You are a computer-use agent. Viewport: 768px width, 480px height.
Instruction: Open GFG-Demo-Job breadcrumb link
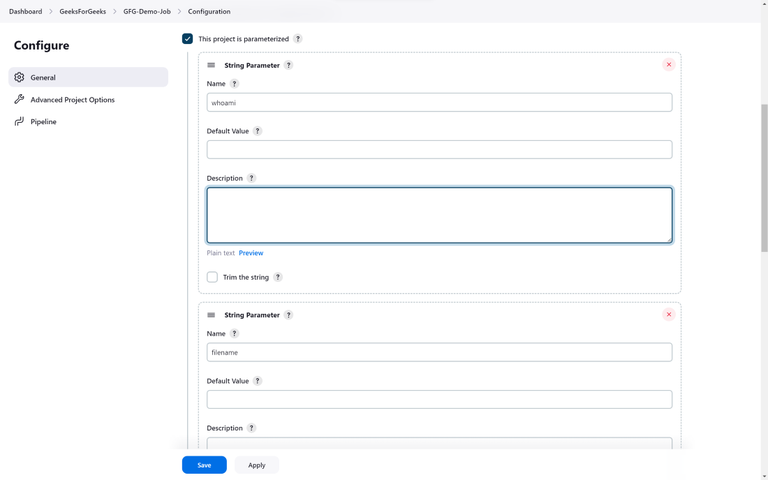[x=147, y=11]
